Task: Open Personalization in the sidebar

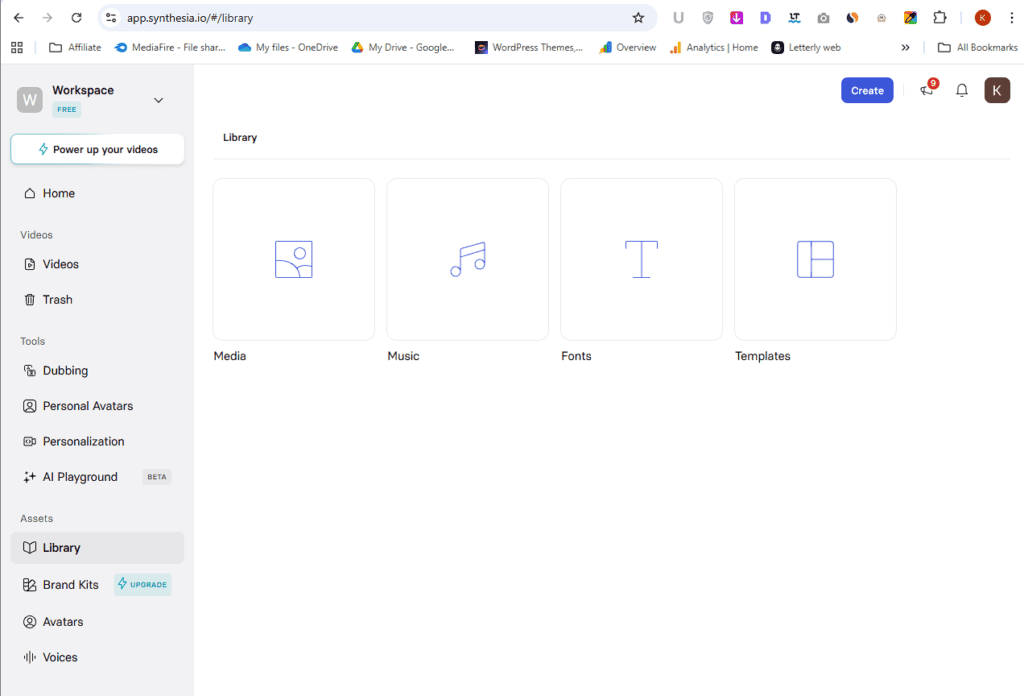Action: (x=97, y=441)
